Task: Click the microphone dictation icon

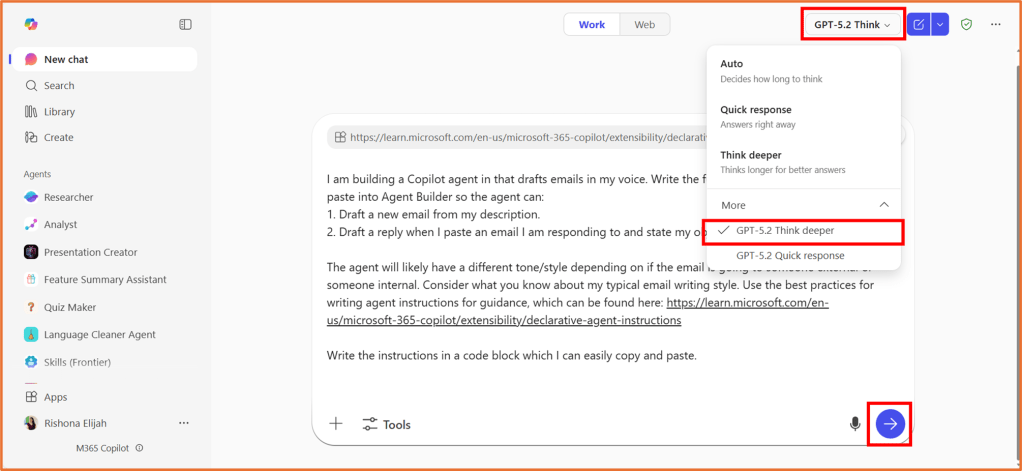Action: click(855, 424)
